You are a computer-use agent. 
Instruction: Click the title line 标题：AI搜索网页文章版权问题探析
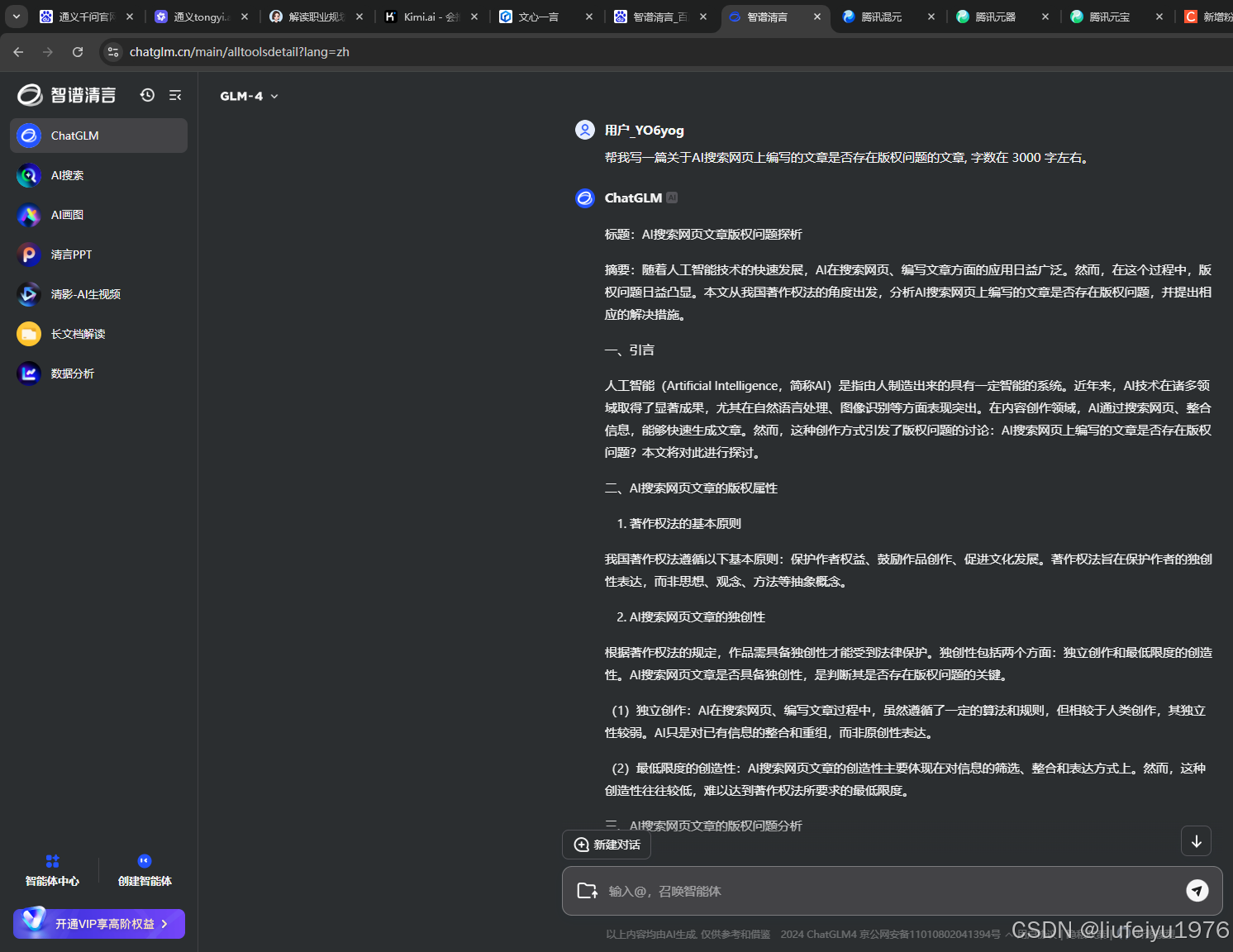703,235
